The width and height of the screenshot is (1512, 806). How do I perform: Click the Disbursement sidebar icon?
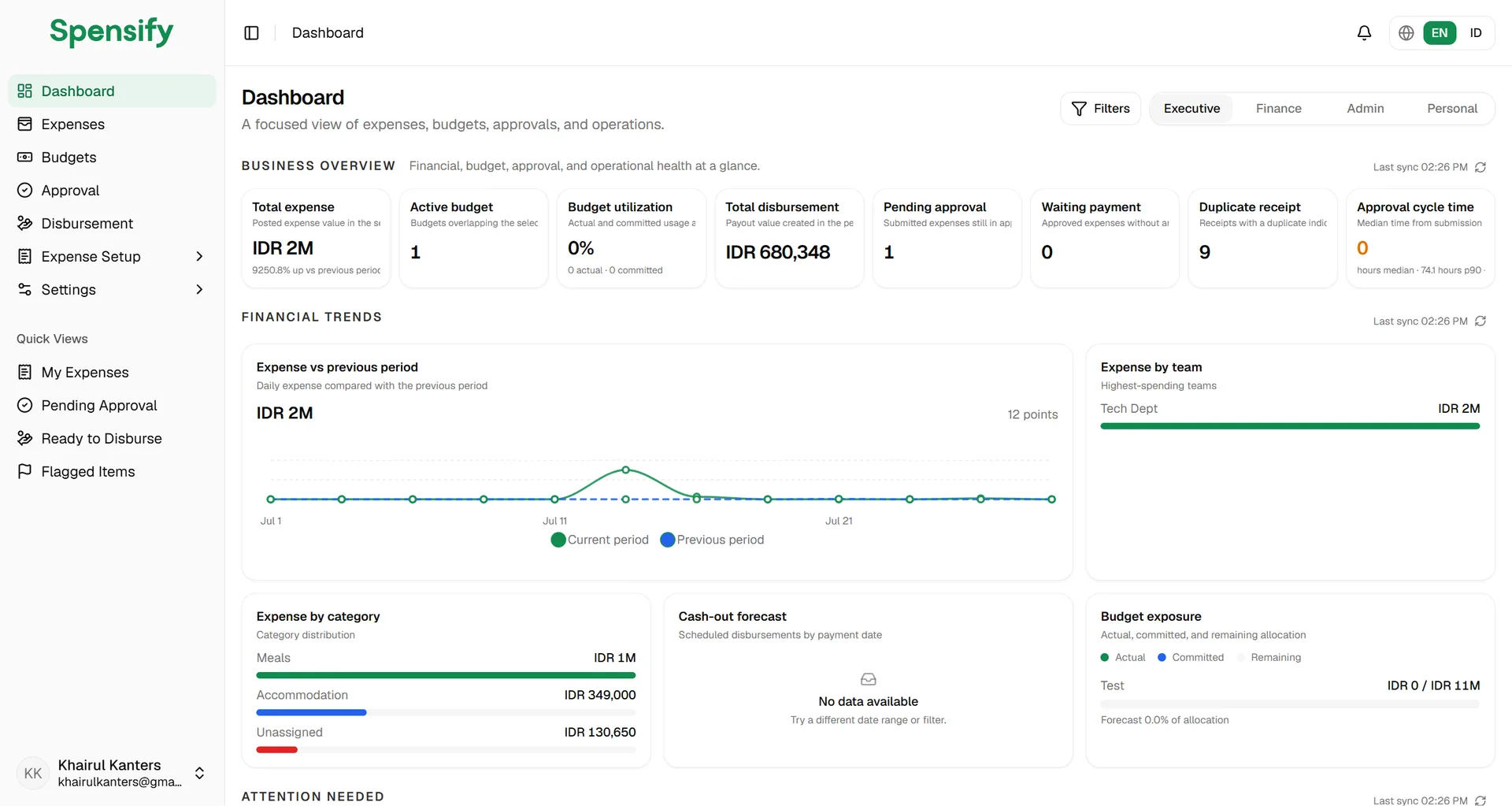pos(25,224)
